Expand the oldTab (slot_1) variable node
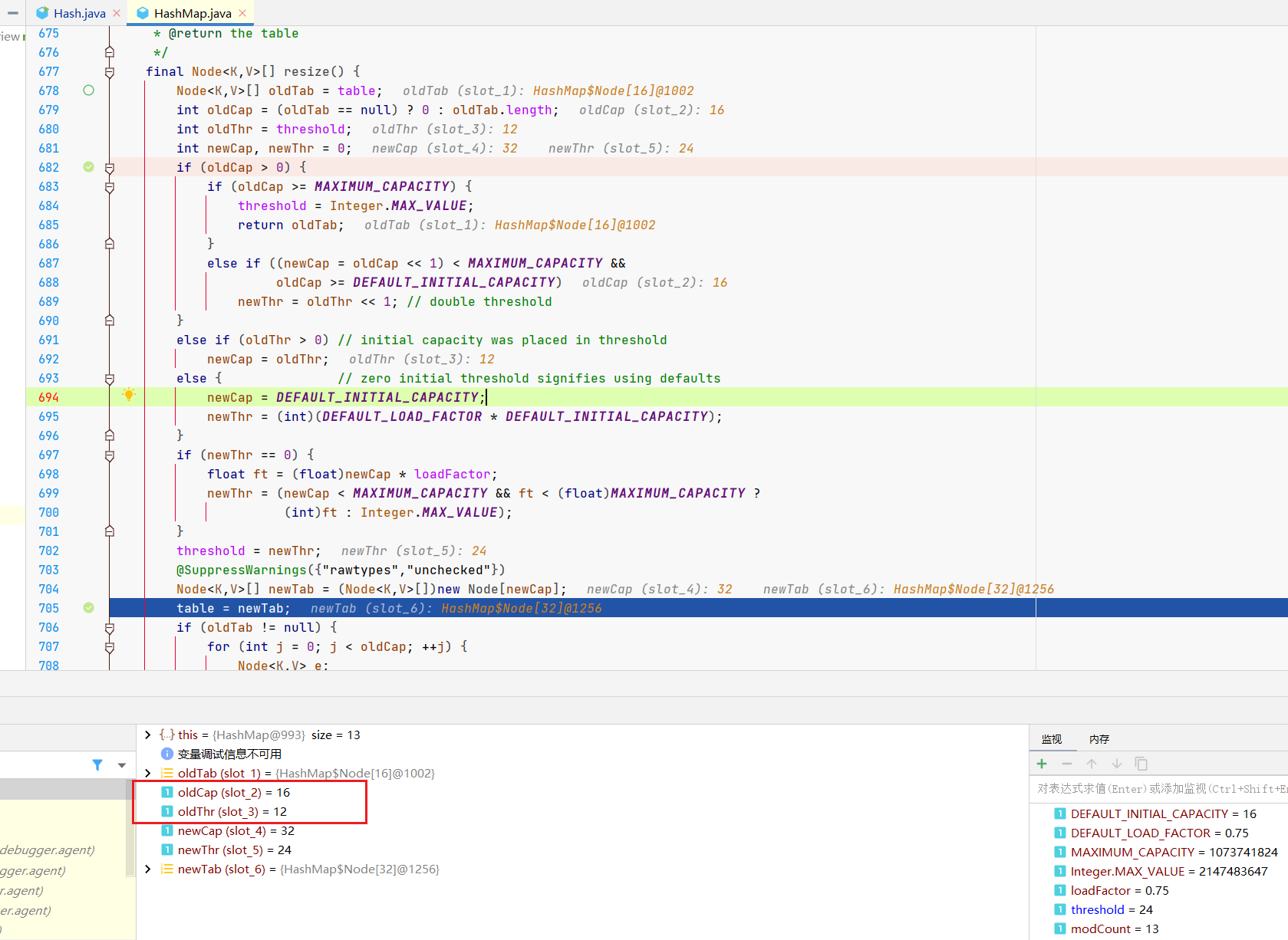 148,773
